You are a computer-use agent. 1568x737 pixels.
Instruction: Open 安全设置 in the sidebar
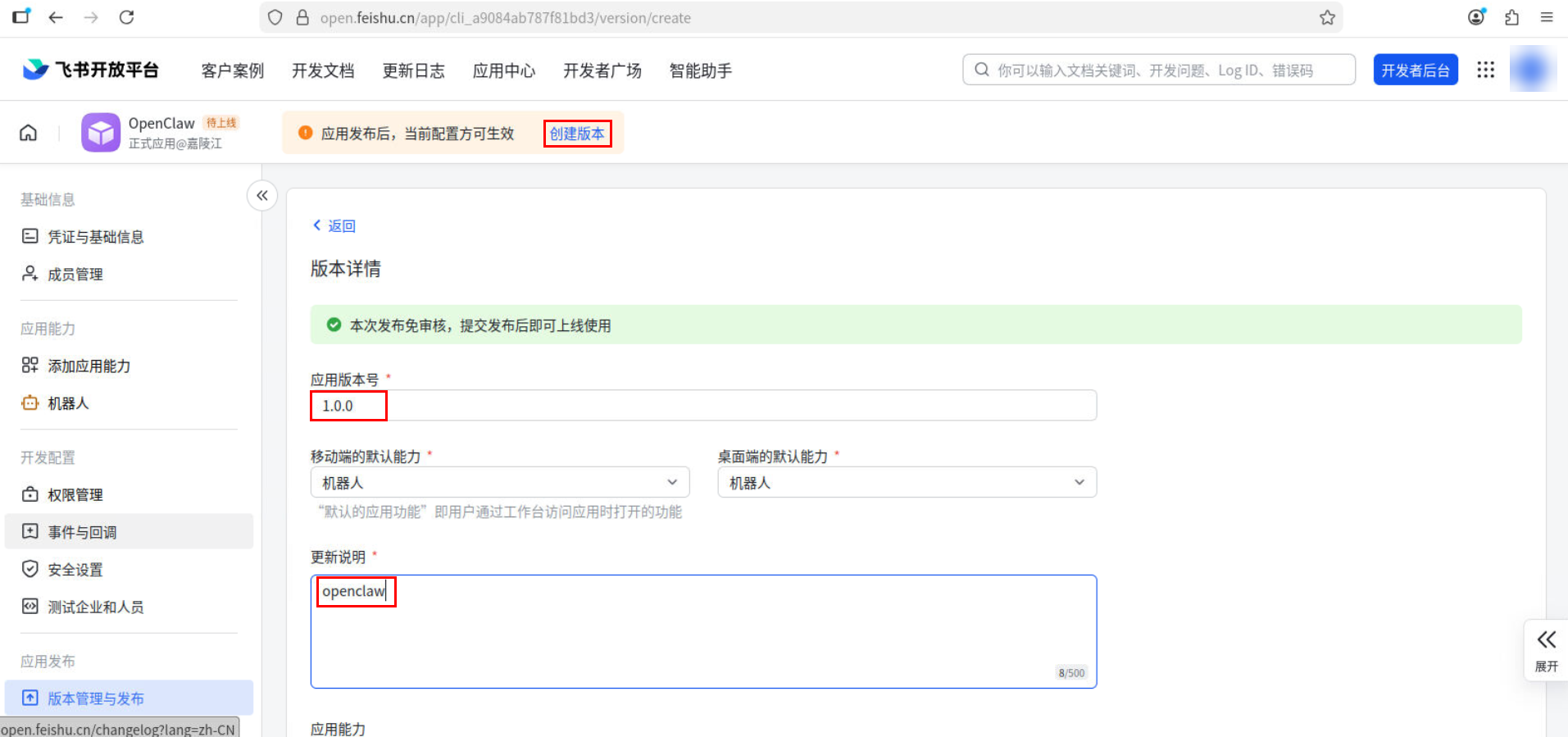[x=129, y=570]
